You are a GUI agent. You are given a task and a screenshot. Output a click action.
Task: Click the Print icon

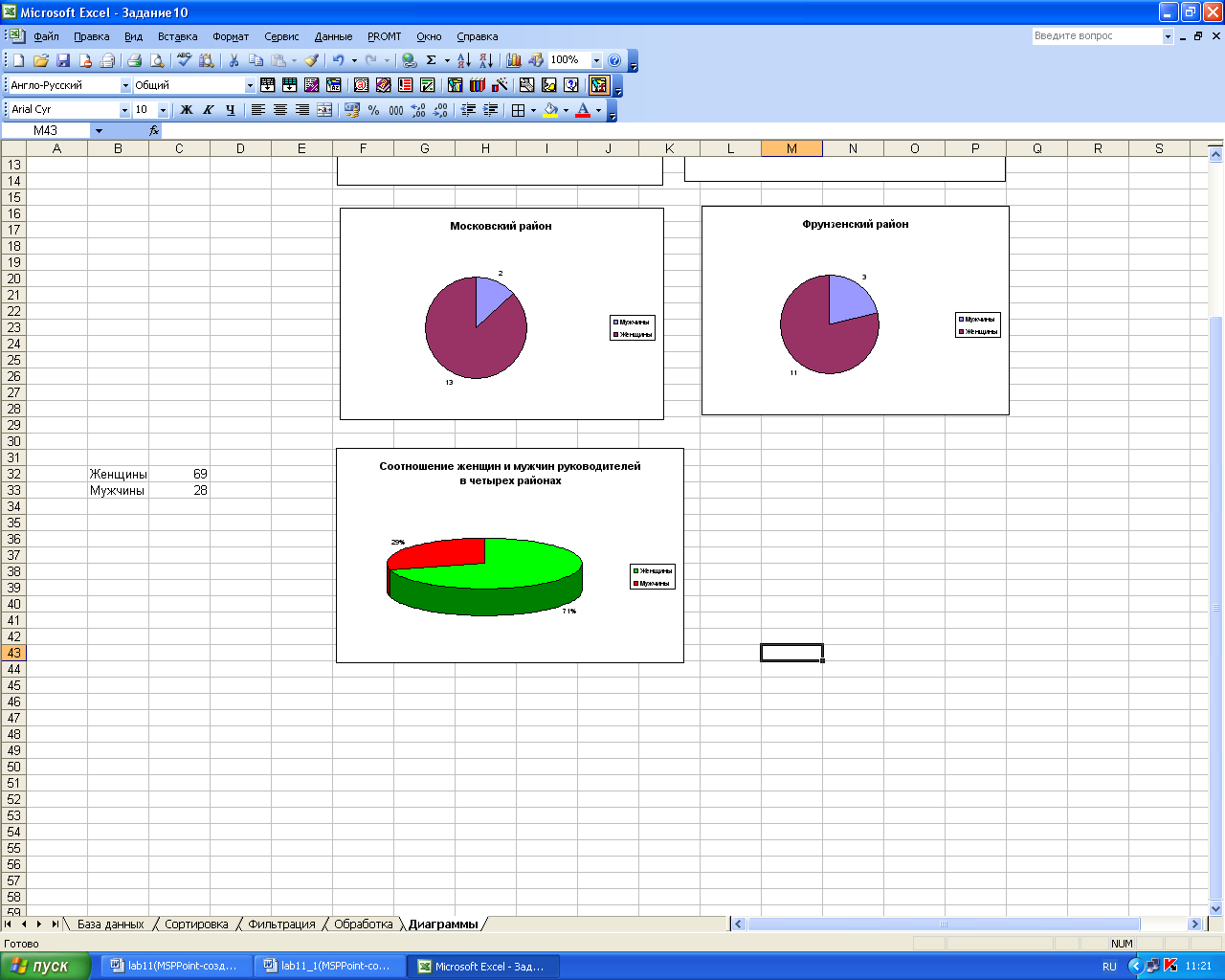(x=135, y=60)
